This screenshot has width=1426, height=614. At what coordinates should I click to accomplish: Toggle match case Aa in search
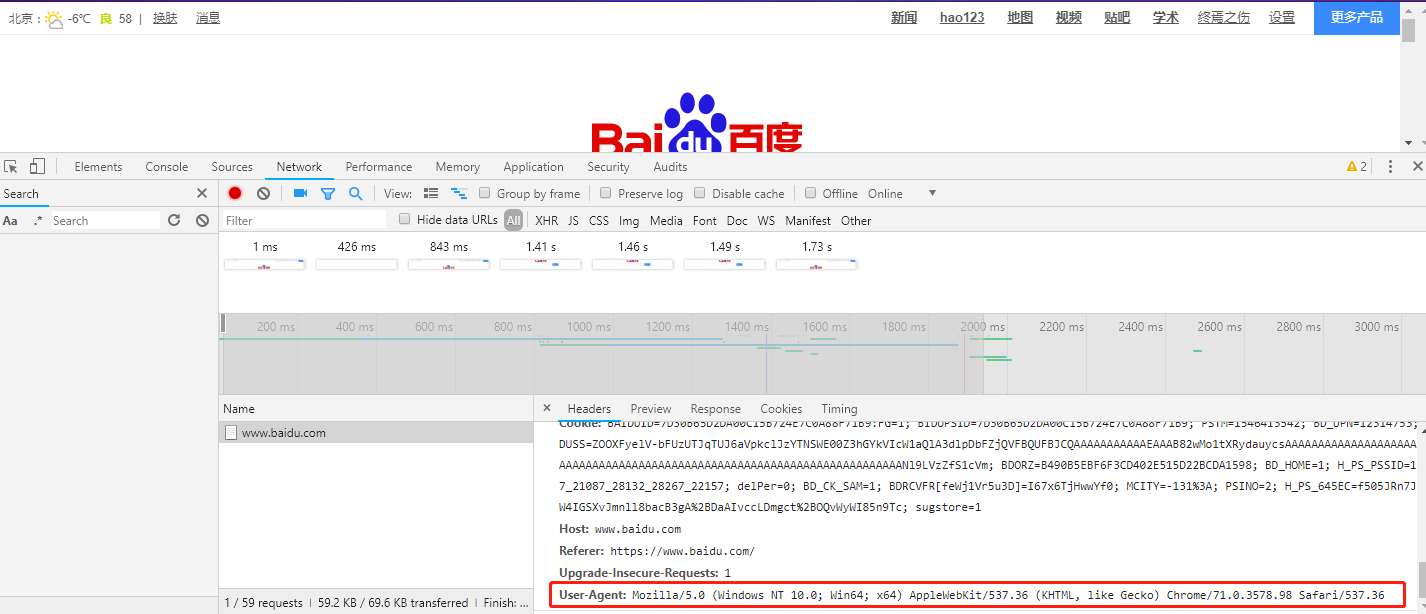click(x=10, y=221)
